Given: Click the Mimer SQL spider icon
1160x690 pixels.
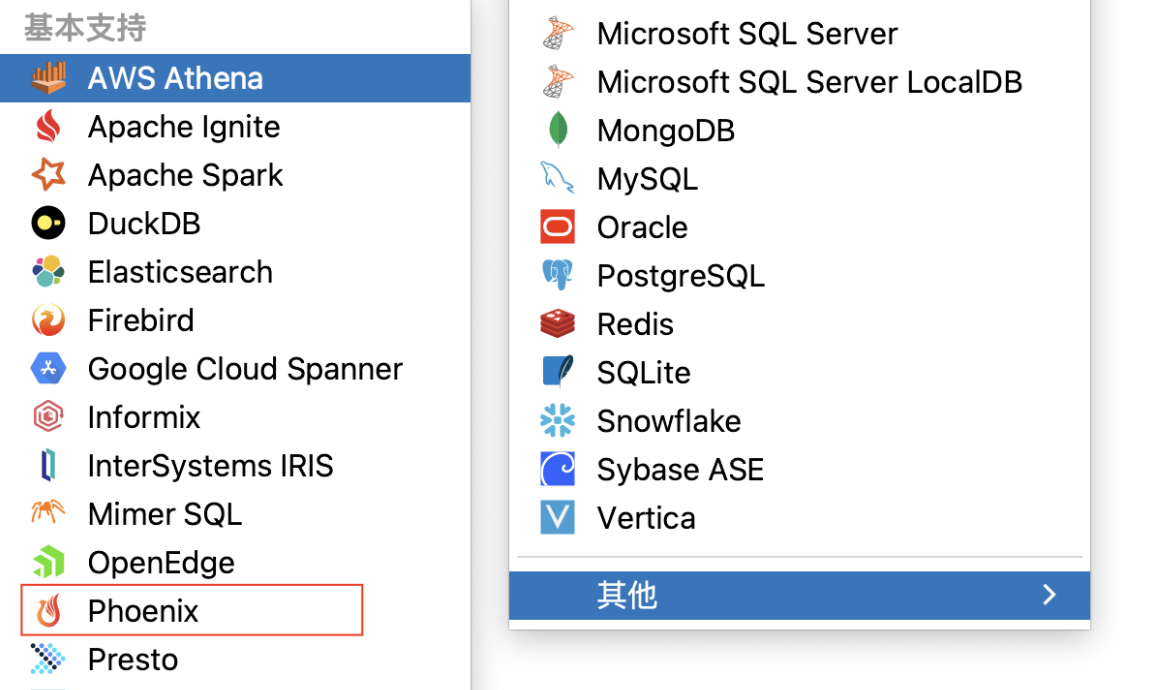Looking at the screenshot, I should tap(49, 513).
